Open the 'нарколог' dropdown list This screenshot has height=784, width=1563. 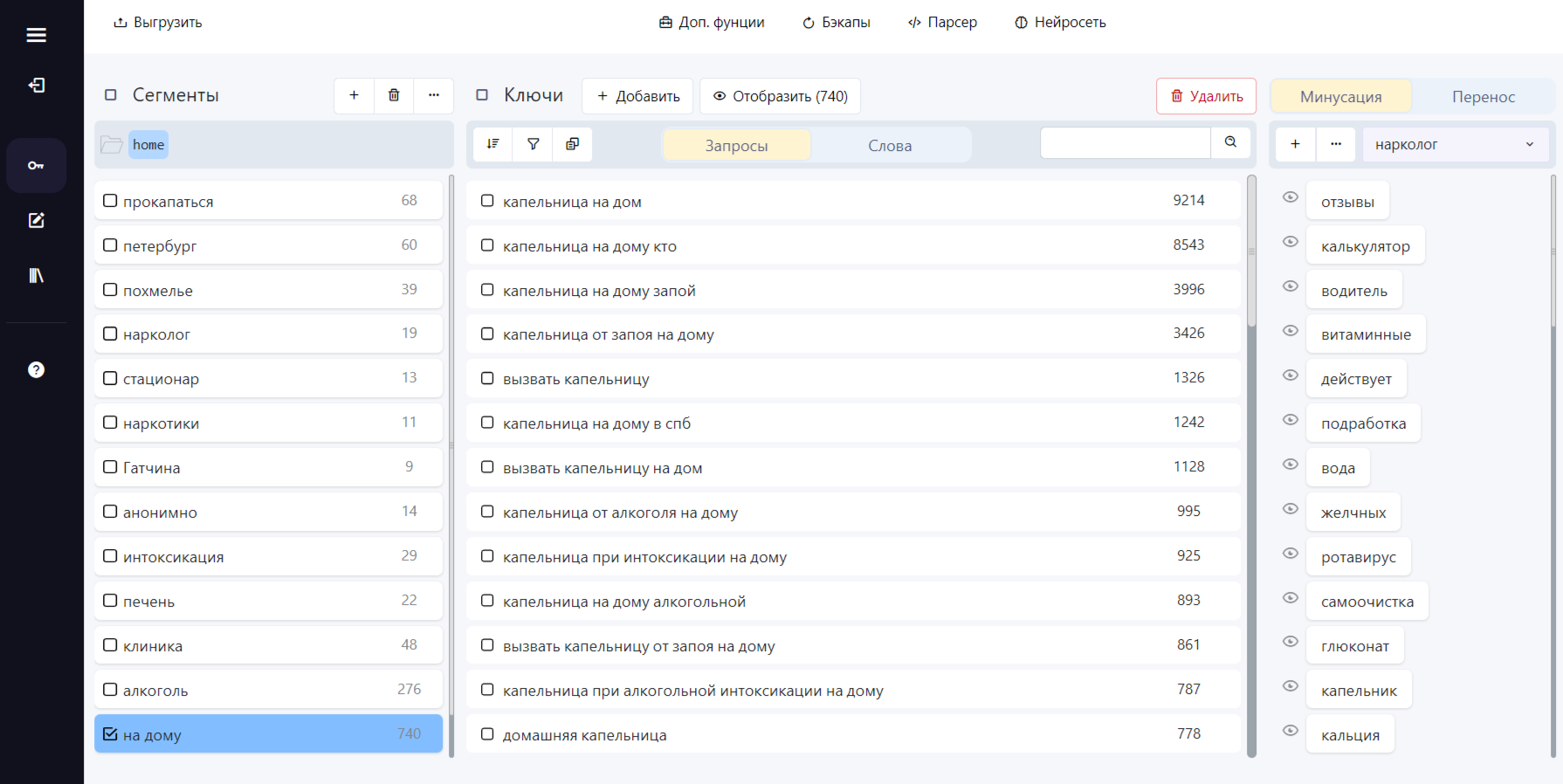click(x=1455, y=144)
